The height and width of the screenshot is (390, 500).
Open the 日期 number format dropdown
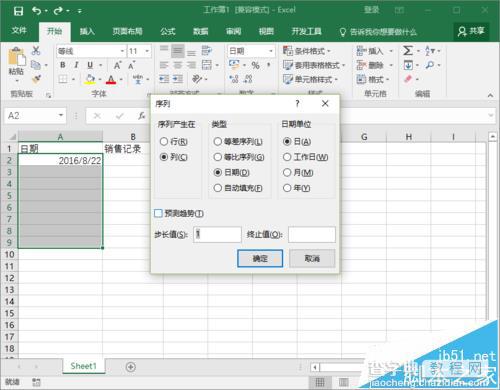click(x=271, y=51)
